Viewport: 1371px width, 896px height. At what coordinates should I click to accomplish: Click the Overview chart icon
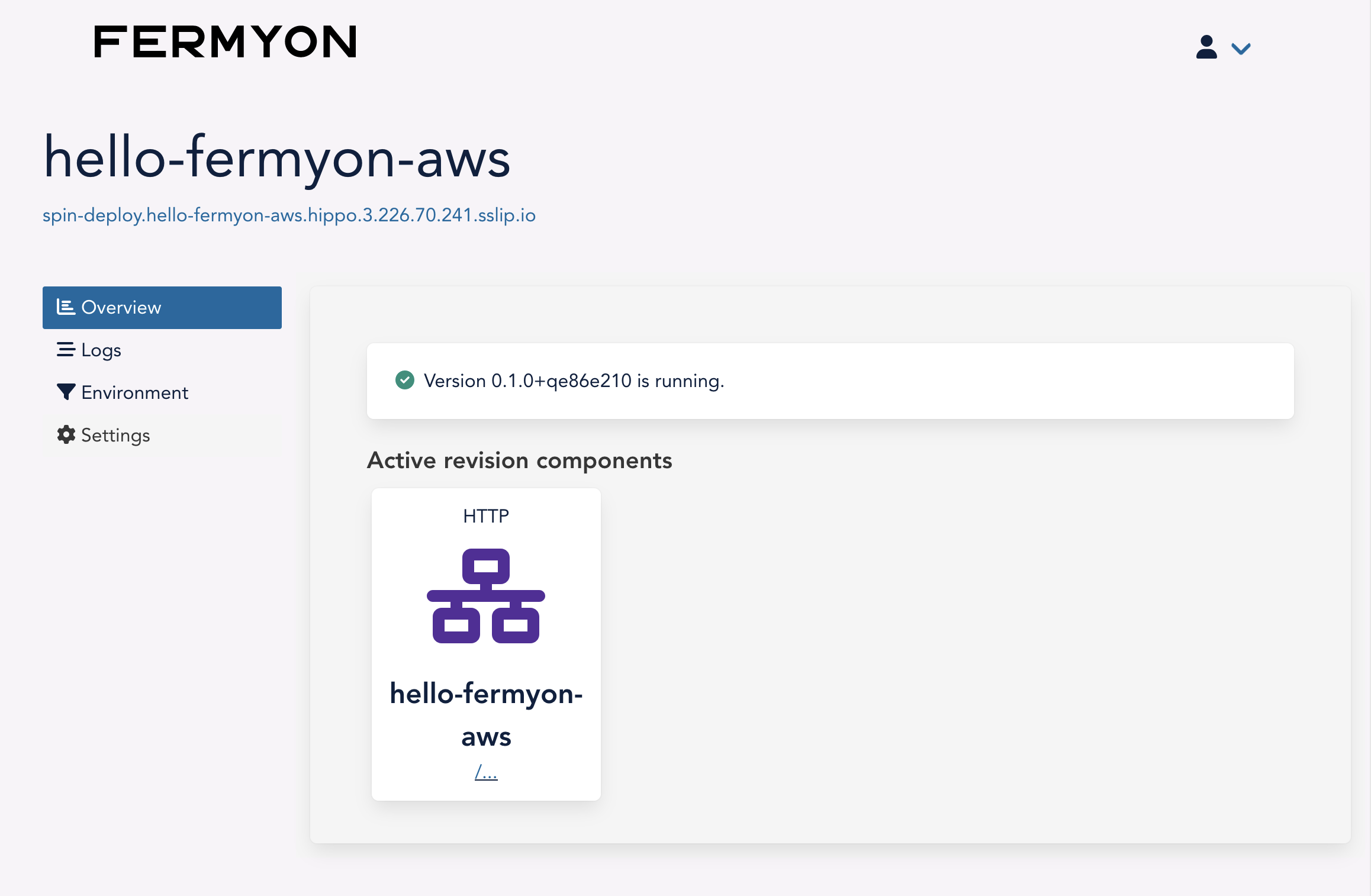tap(66, 307)
